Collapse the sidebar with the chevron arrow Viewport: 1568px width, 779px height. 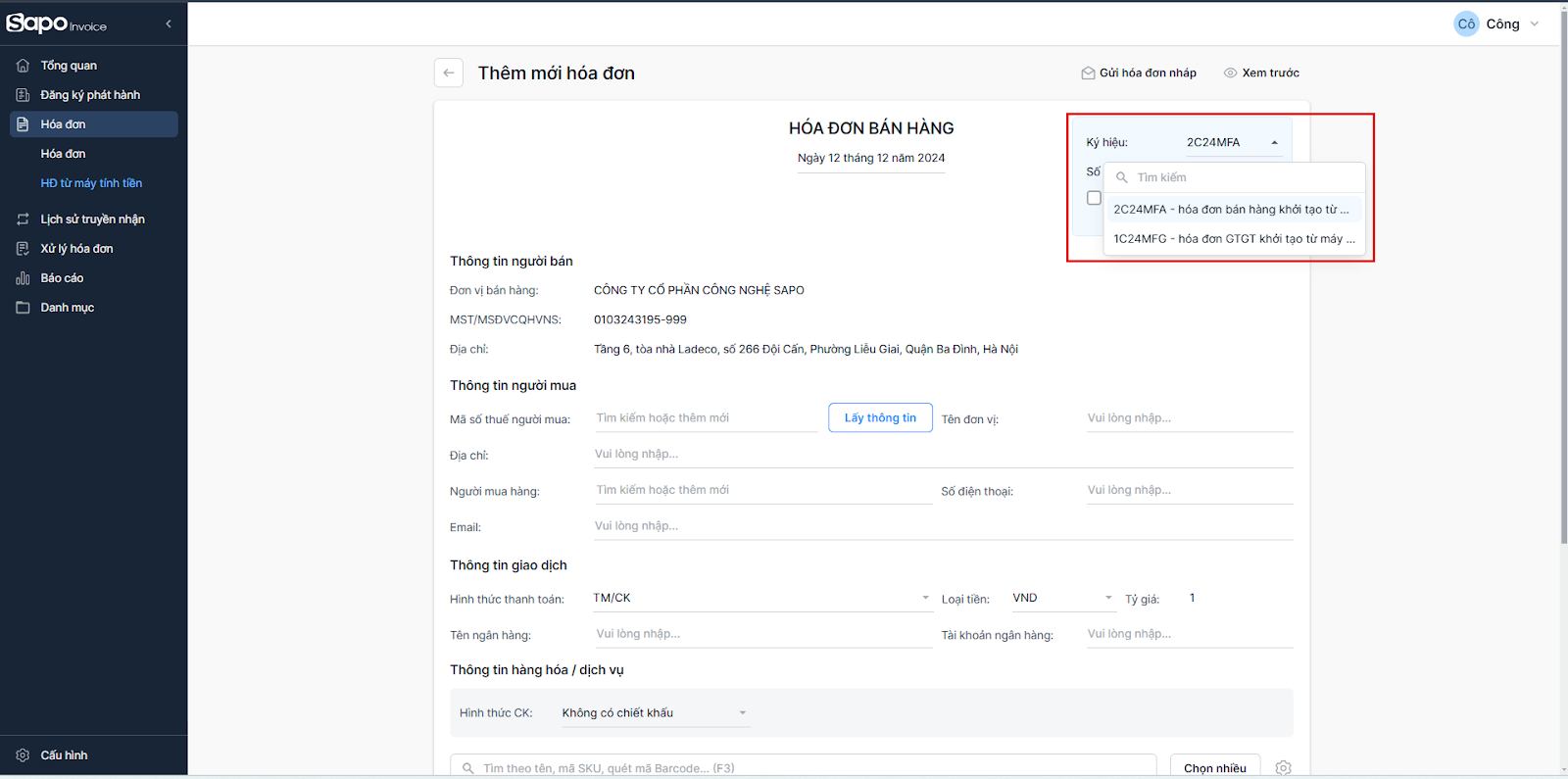click(x=169, y=24)
